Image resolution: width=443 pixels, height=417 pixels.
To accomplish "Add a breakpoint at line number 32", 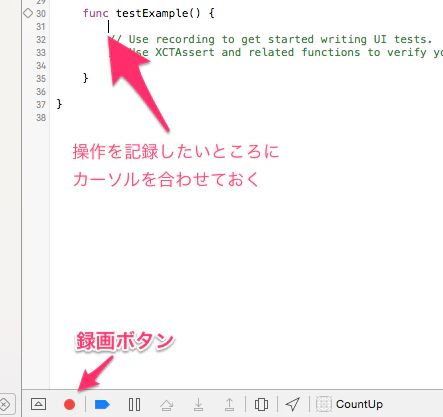I will [41, 39].
